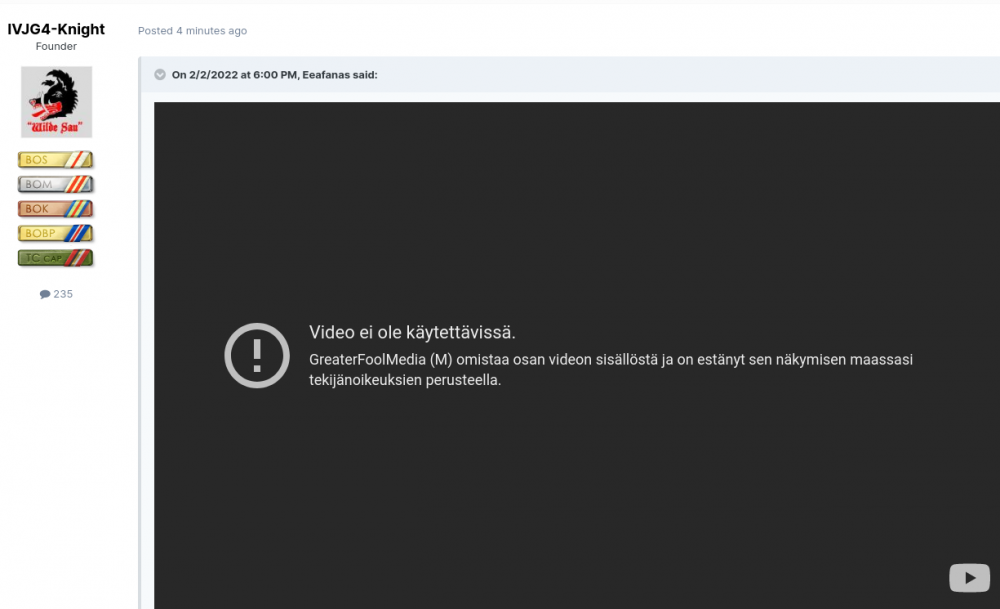The image size is (1000, 609).
Task: Select the BOBP award badge
Action: (55, 233)
